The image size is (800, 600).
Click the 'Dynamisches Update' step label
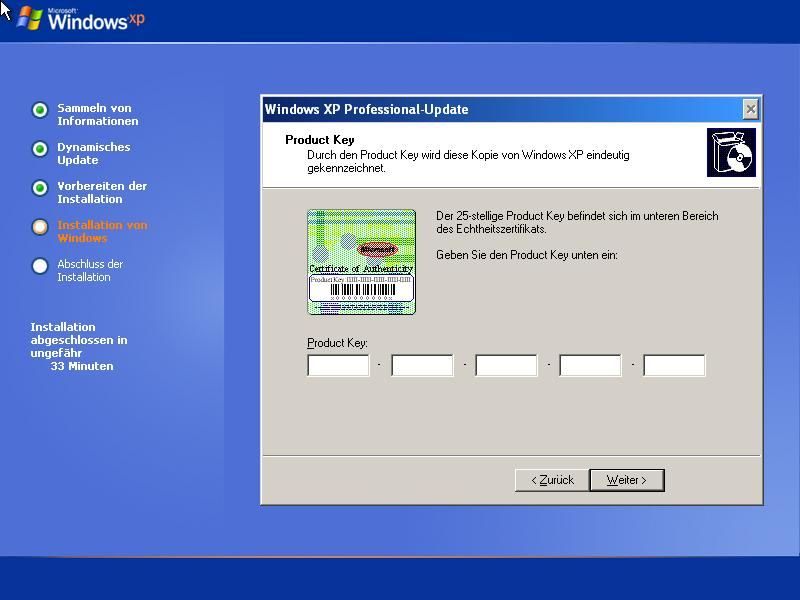(x=93, y=154)
